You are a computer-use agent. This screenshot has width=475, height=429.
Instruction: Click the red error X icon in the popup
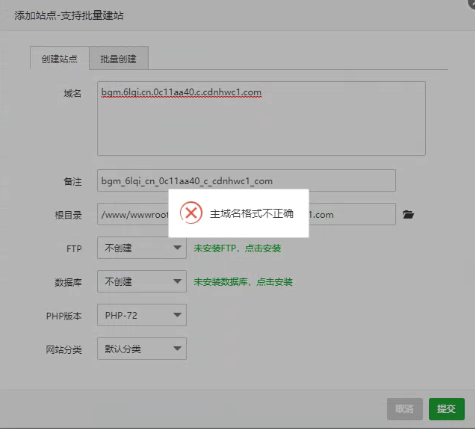coord(191,213)
